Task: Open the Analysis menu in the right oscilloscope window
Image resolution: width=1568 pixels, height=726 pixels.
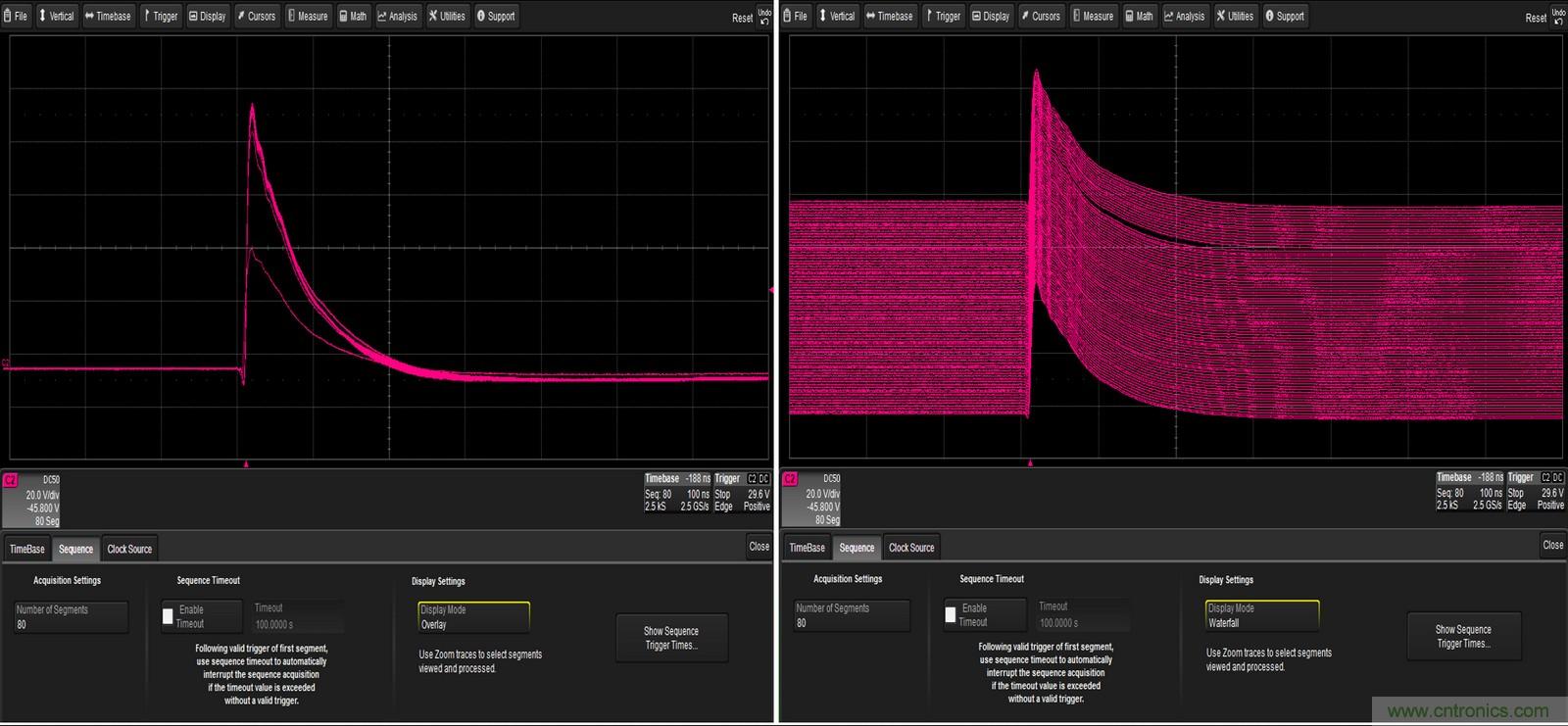Action: tap(1185, 16)
